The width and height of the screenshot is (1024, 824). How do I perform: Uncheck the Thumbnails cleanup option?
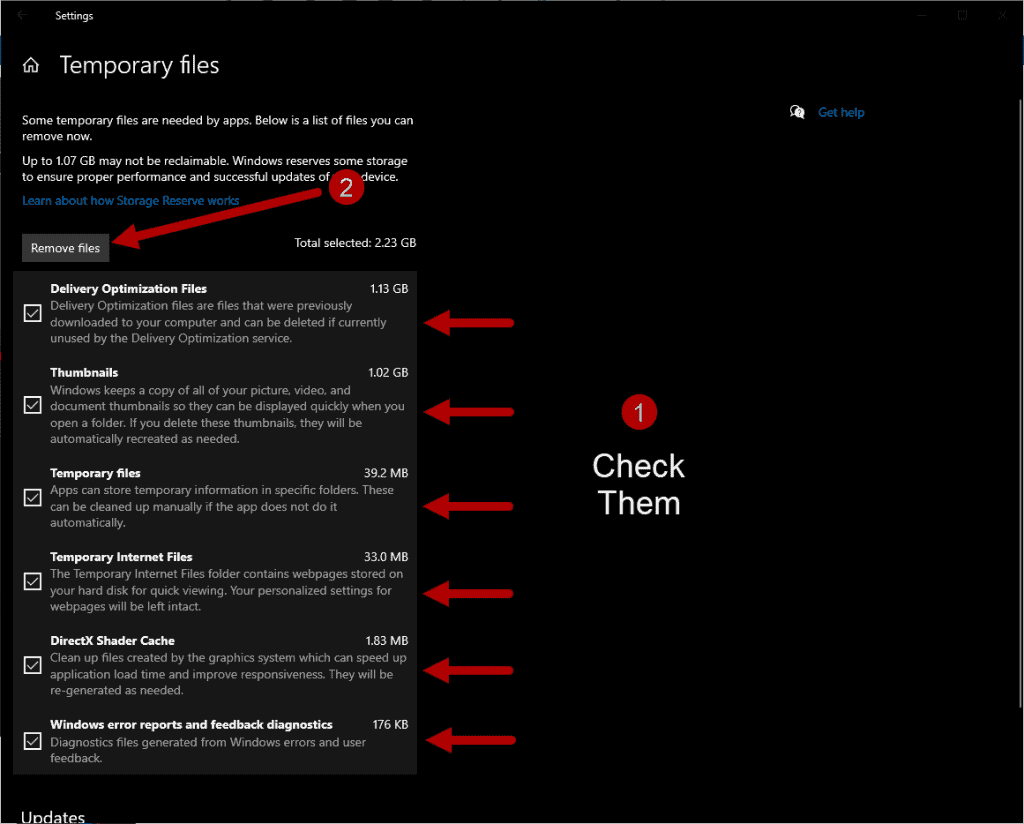coord(31,405)
